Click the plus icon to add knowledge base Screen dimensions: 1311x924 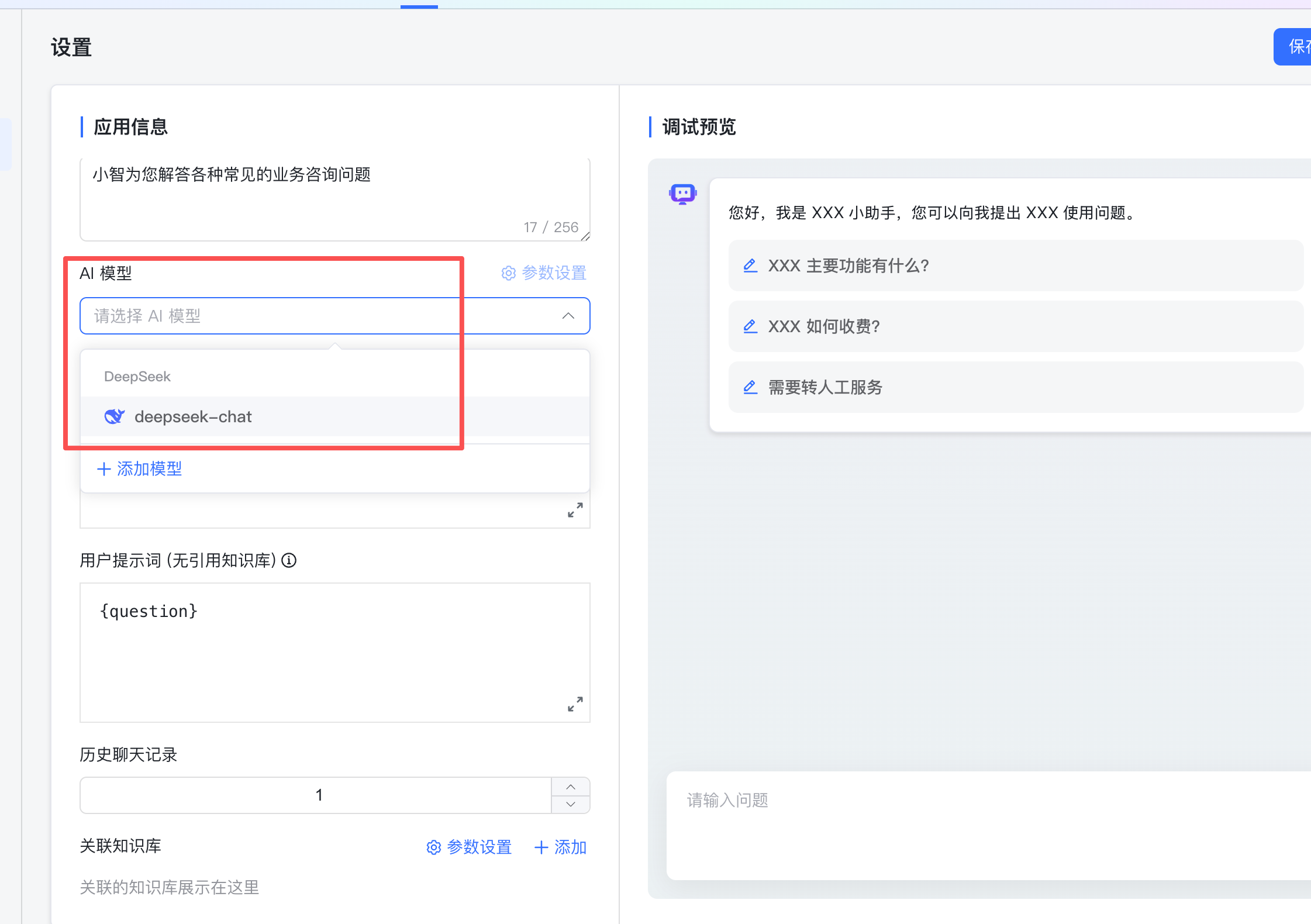[541, 847]
